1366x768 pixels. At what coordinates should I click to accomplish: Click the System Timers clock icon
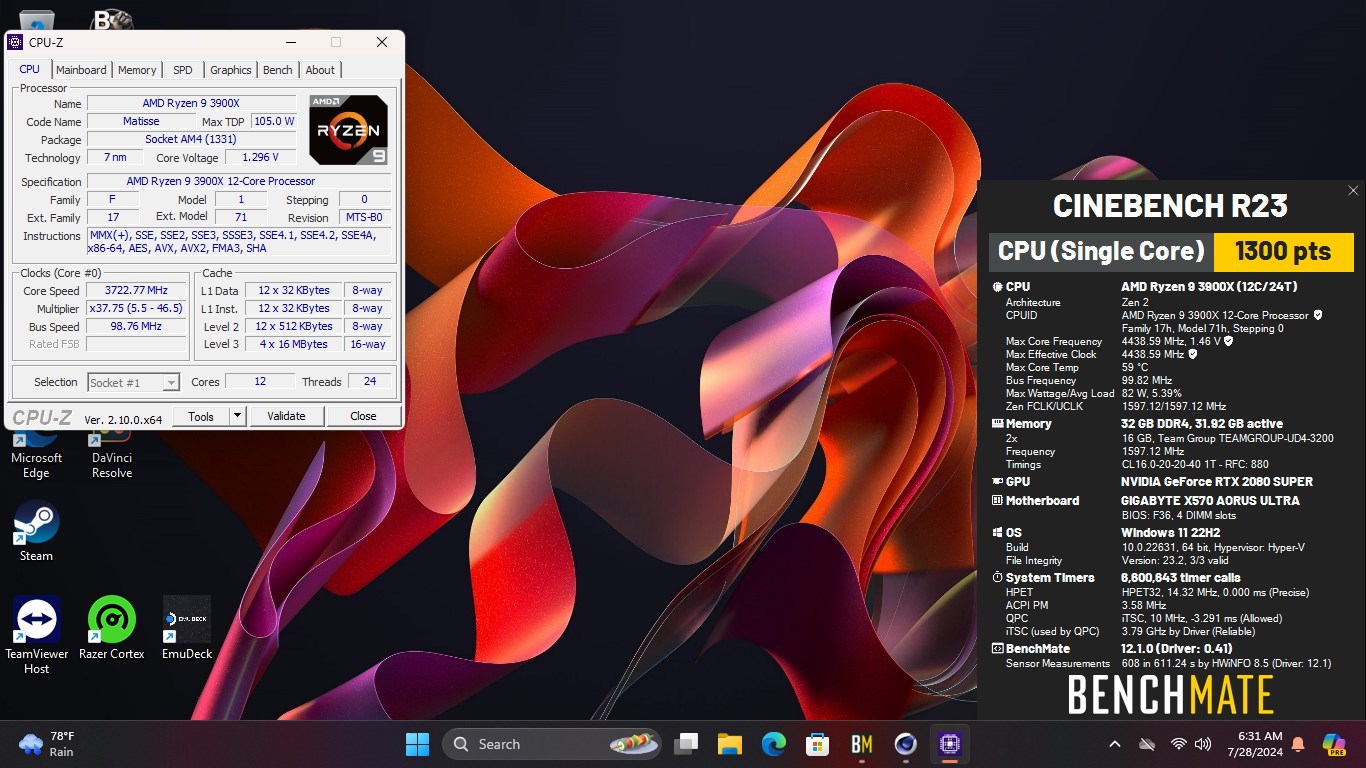pos(997,578)
